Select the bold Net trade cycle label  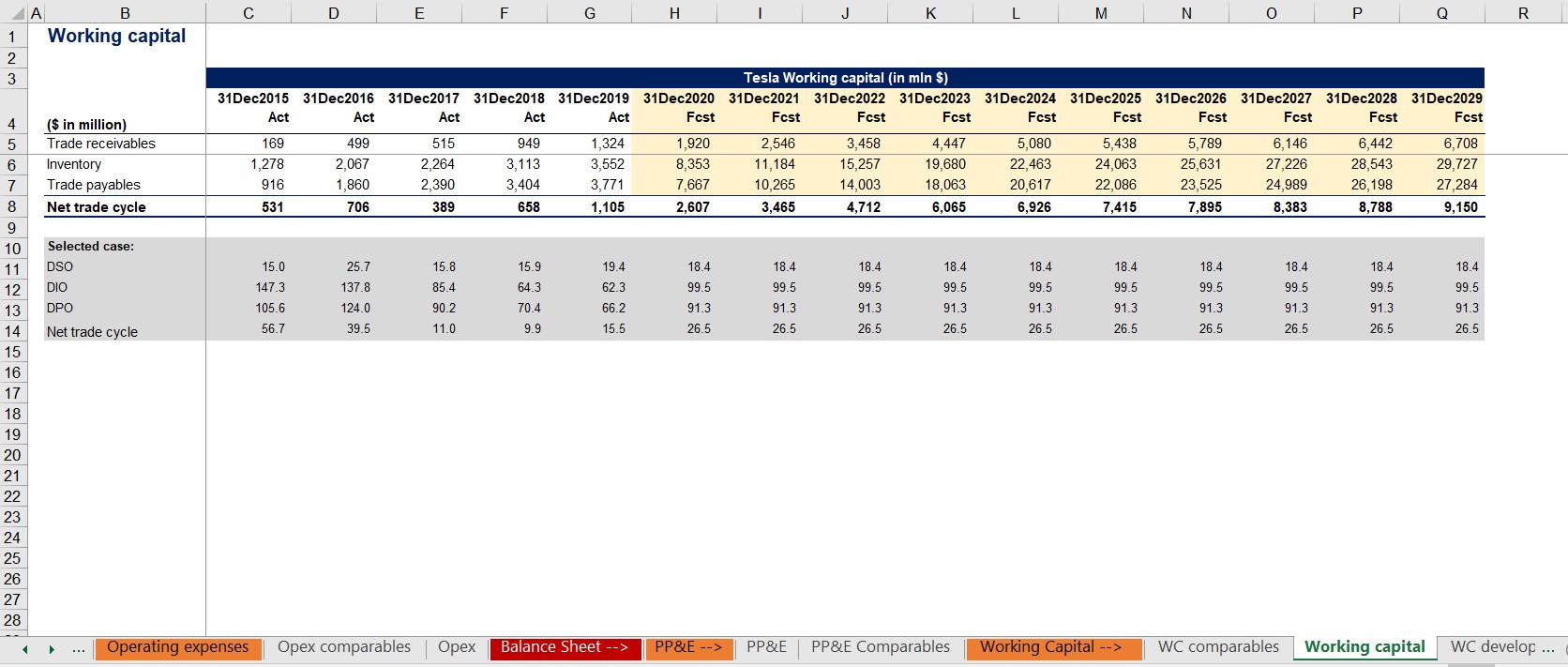point(97,207)
